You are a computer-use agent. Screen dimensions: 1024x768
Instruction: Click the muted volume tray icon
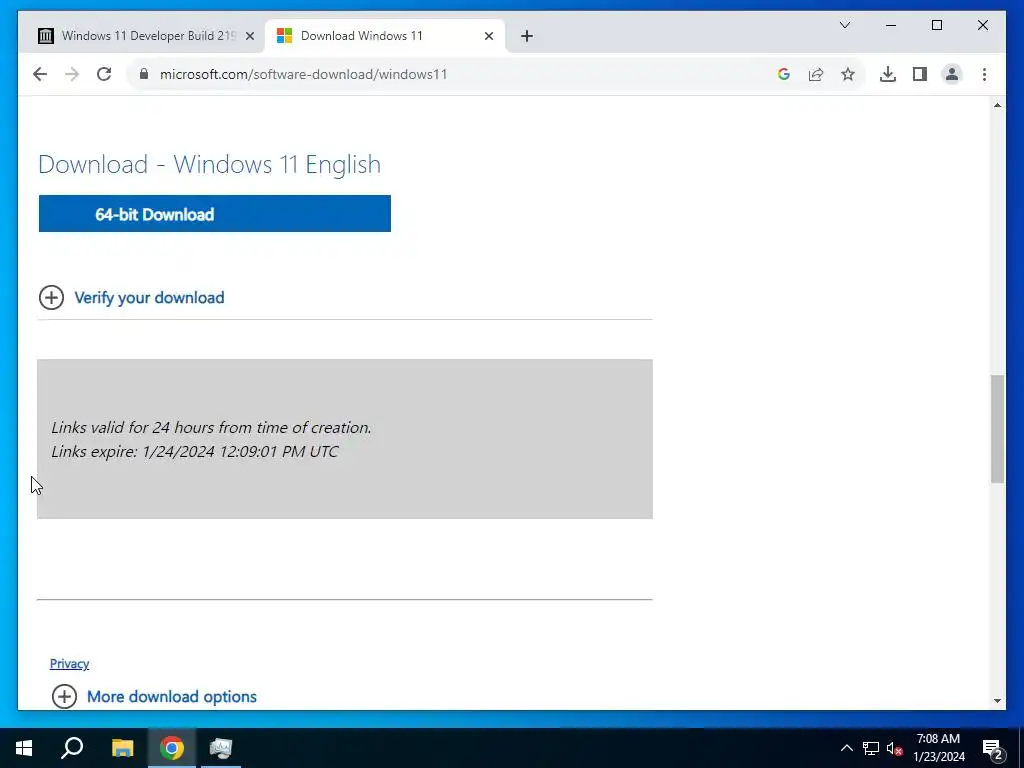click(895, 748)
